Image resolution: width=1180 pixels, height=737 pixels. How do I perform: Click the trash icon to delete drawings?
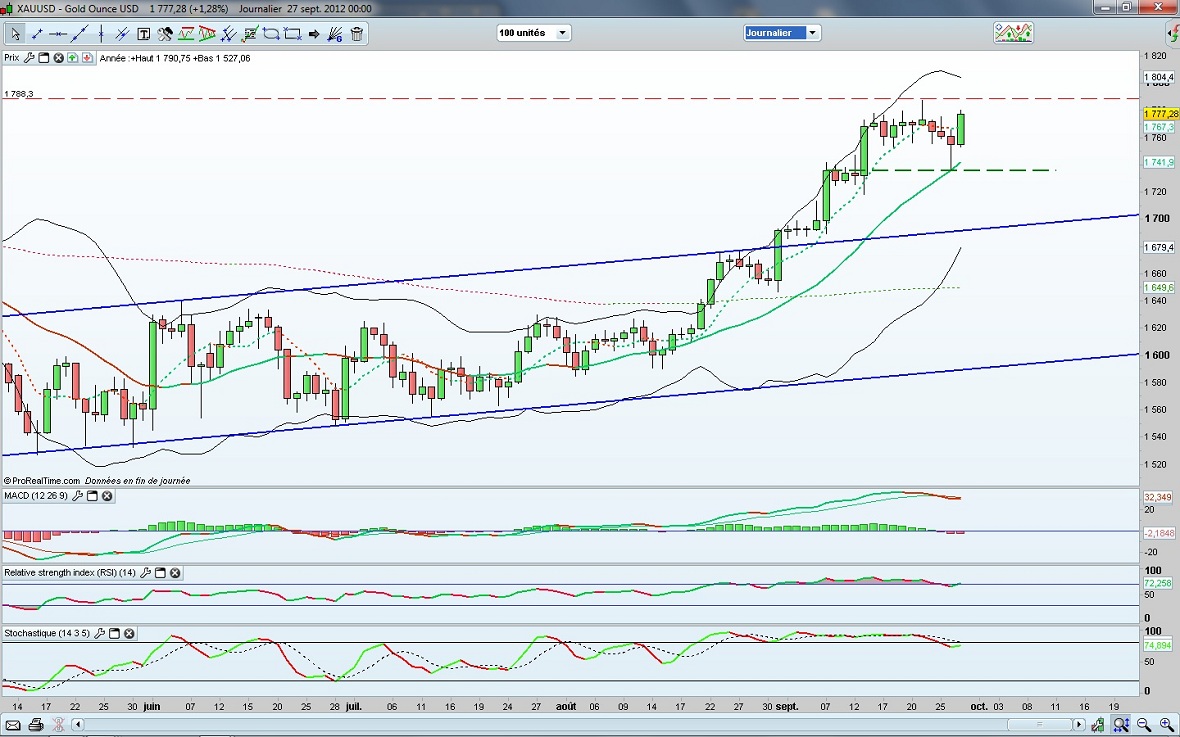(357, 34)
